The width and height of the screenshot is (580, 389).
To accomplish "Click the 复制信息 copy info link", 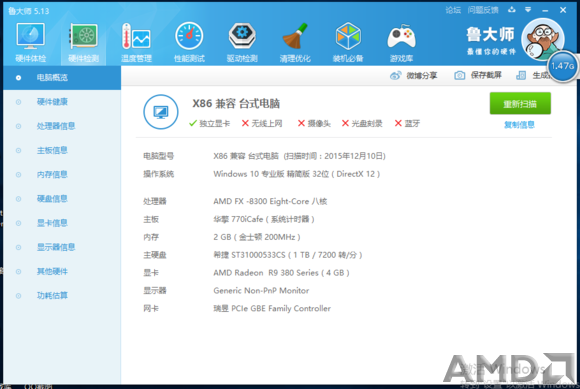I will [x=519, y=125].
